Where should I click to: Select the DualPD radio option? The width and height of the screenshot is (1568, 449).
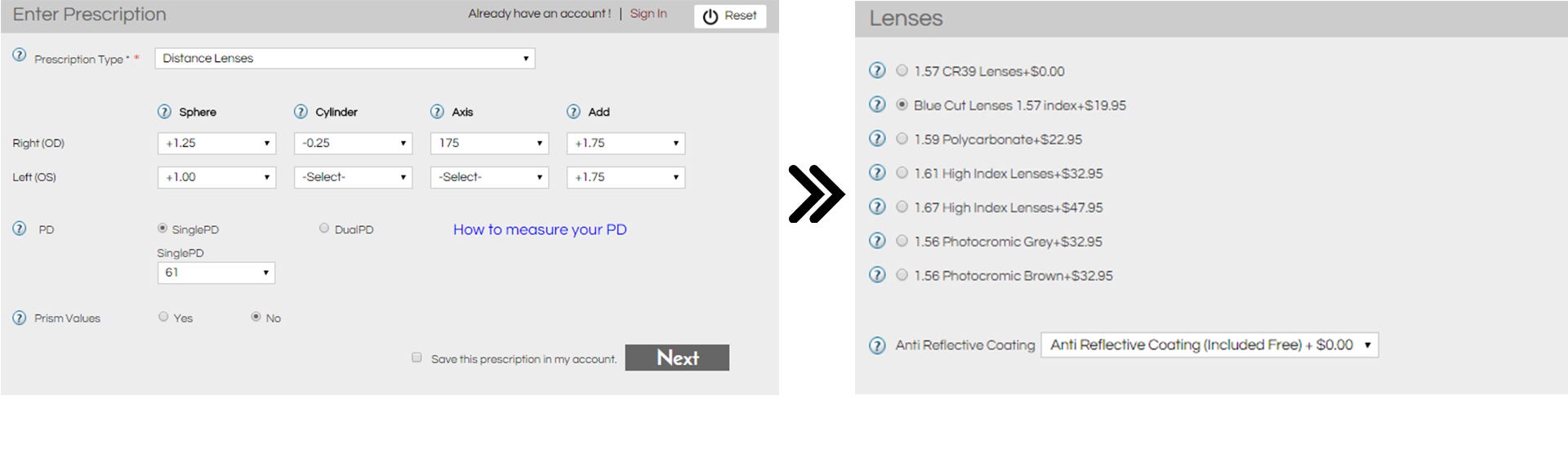324,229
